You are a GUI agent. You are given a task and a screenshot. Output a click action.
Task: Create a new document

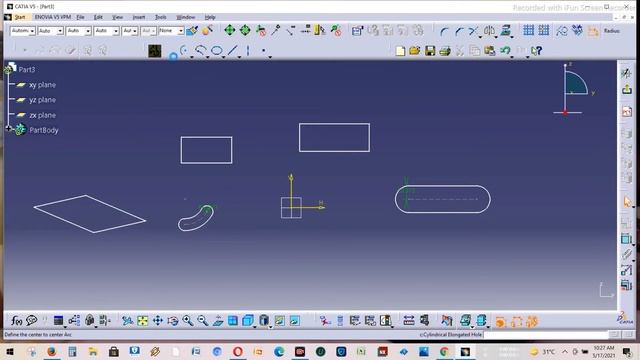pos(400,51)
